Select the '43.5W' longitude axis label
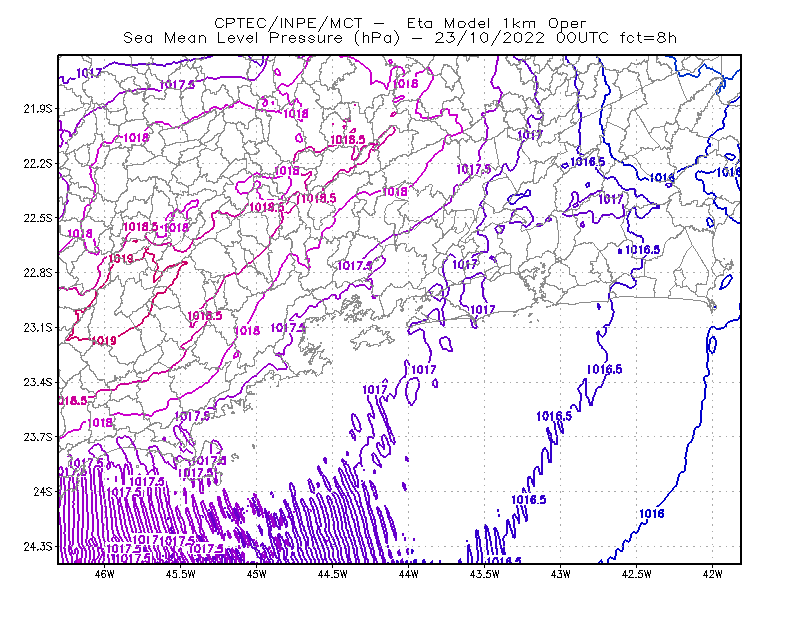Screen dimensions: 800x618 tap(485, 574)
